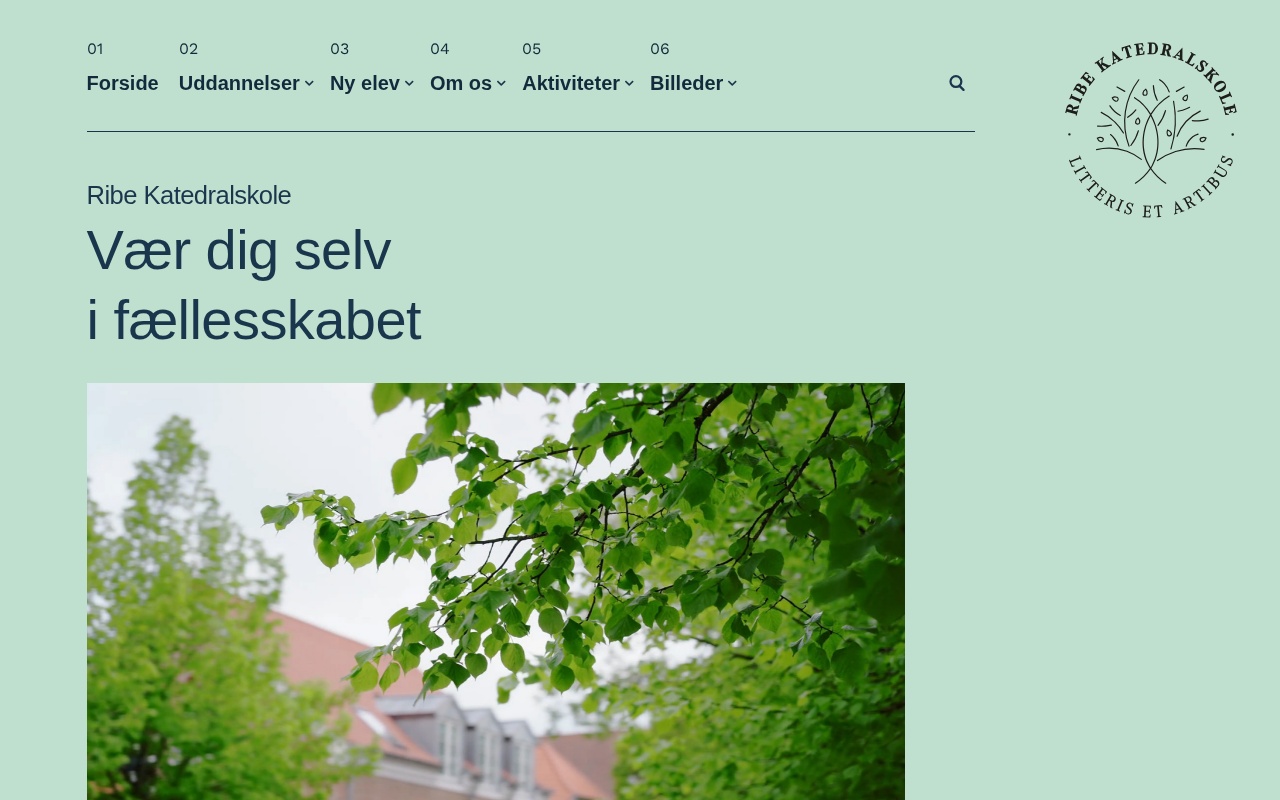
Task: Click the 02 number above Uddannelser
Action: click(x=188, y=49)
